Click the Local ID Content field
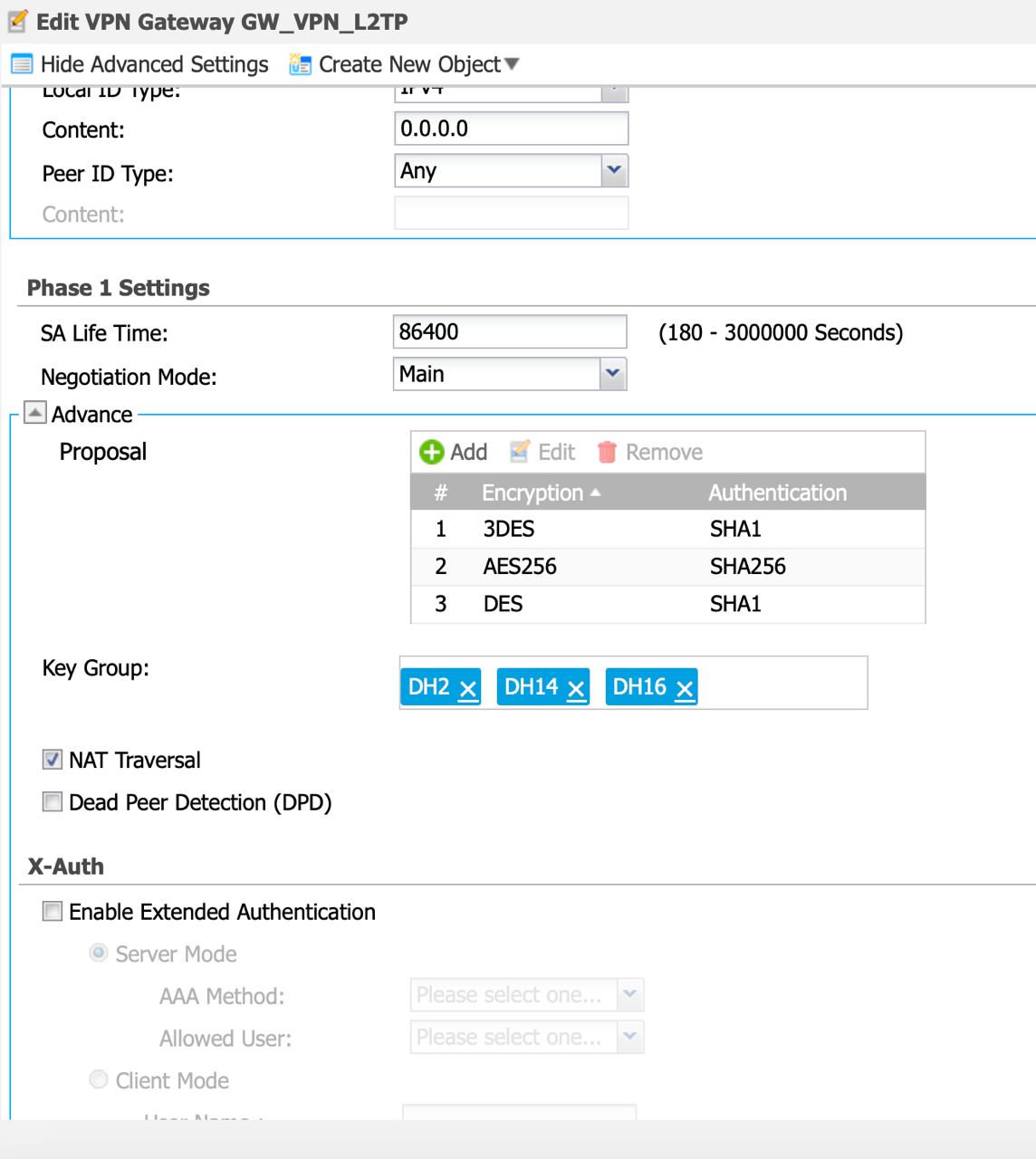The height and width of the screenshot is (1159, 1036). [x=511, y=129]
